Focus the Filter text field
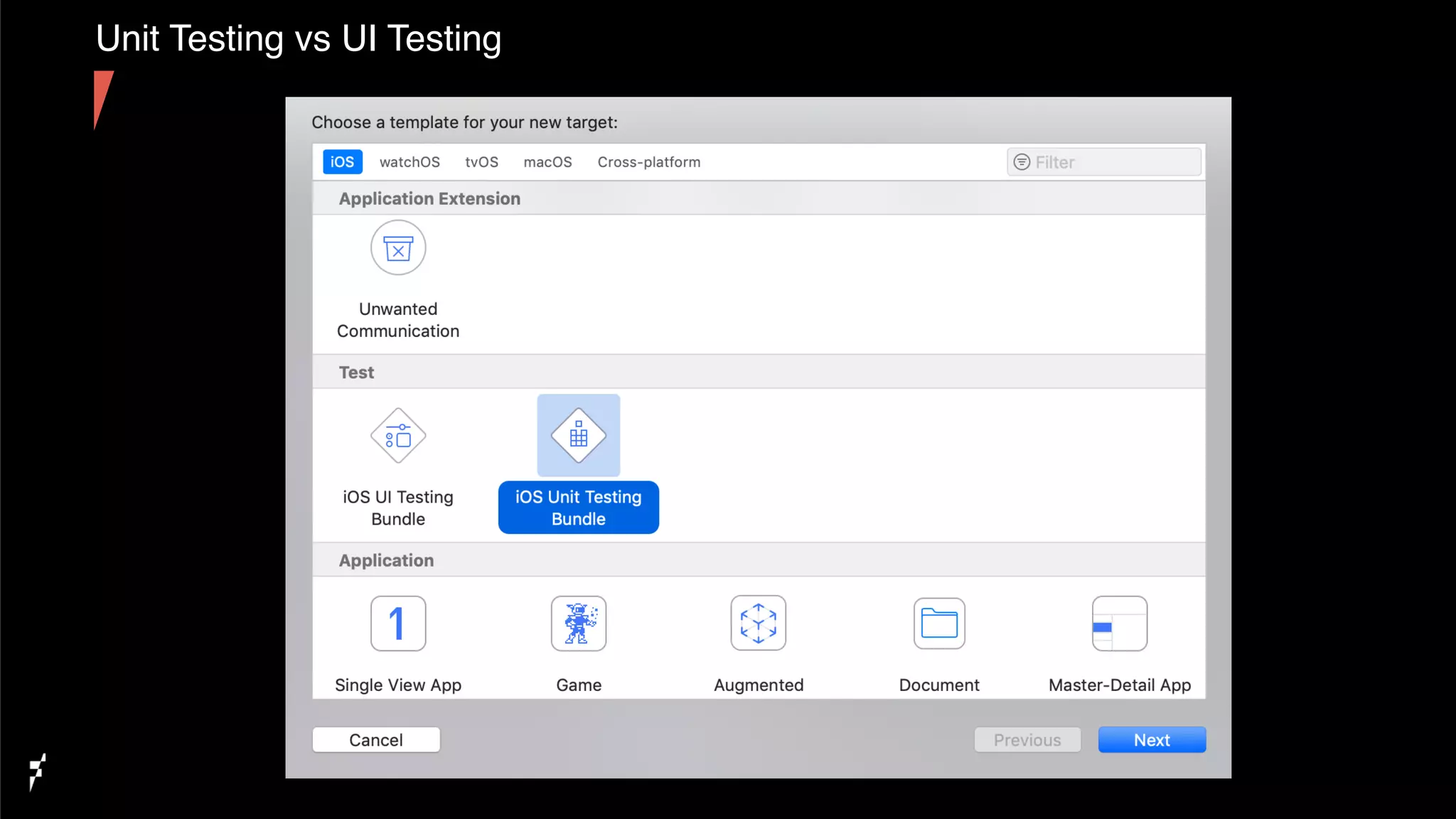This screenshot has width=1456, height=819. [x=1113, y=162]
